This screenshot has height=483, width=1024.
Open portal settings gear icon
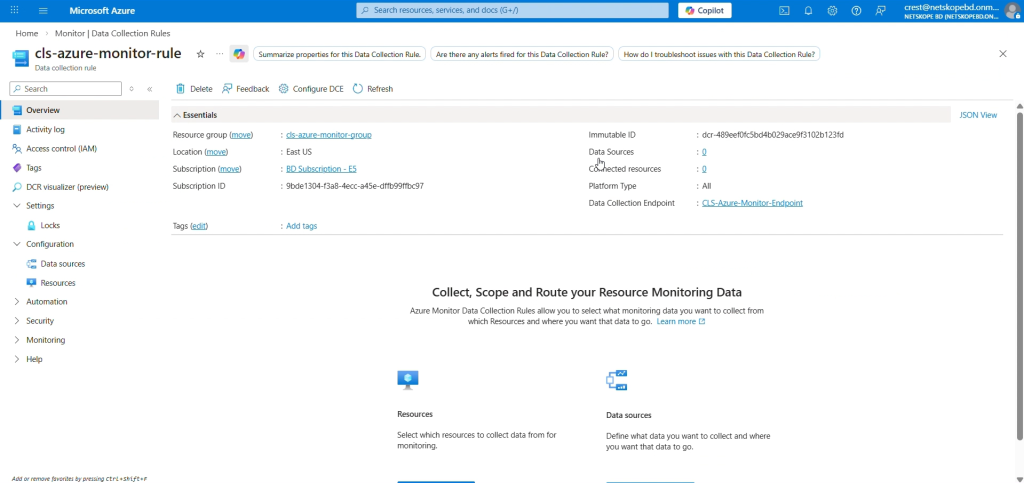point(832,10)
